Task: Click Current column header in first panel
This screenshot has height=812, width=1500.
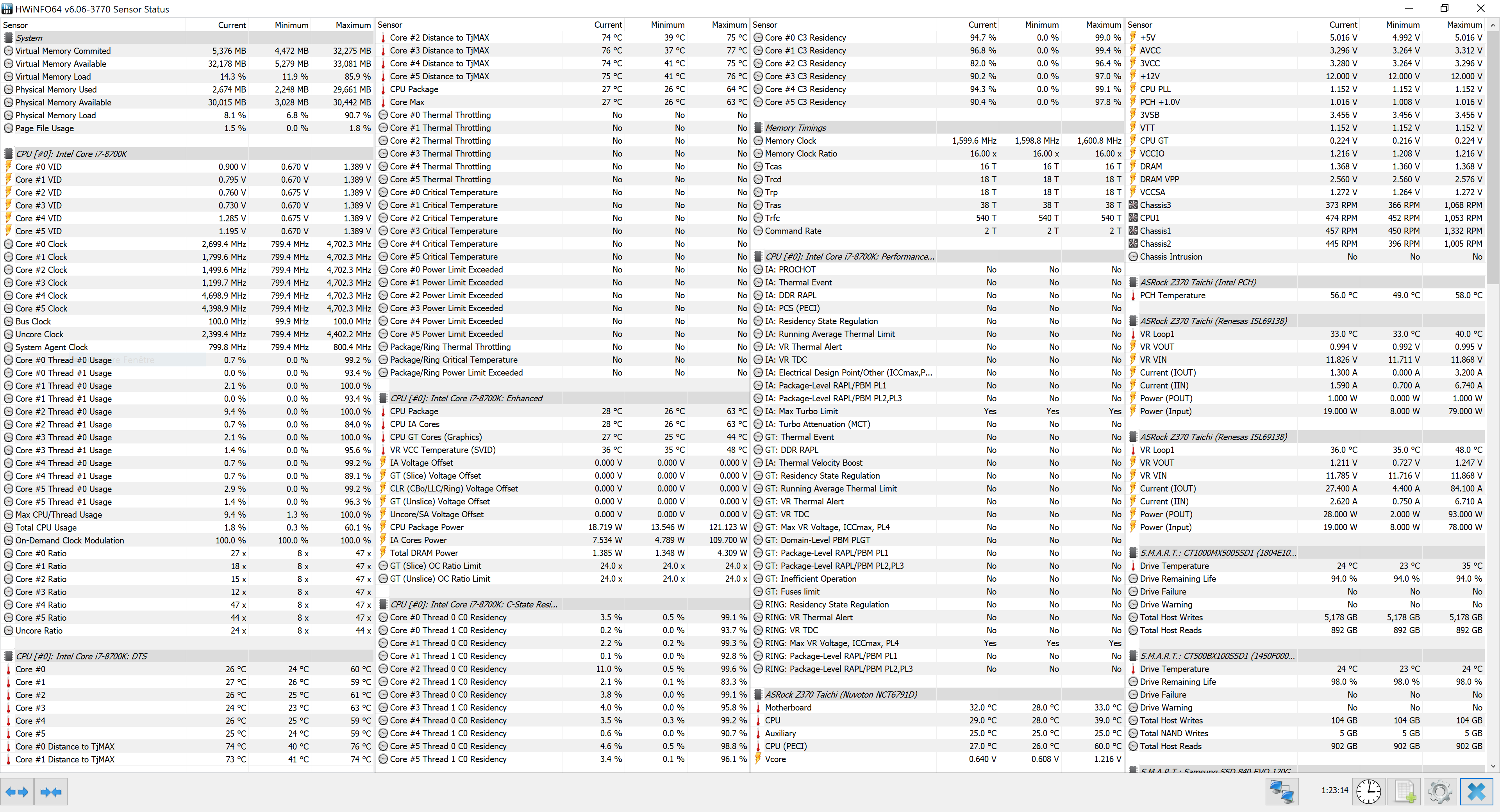Action: 232,25
